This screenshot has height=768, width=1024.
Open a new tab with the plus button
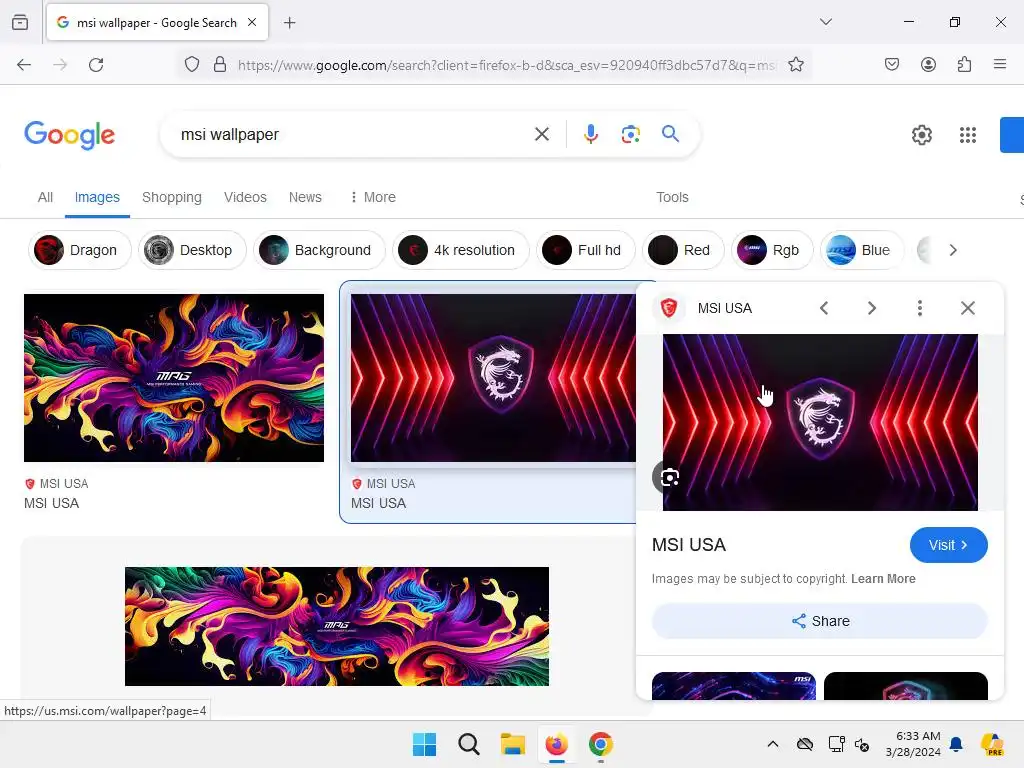(289, 23)
